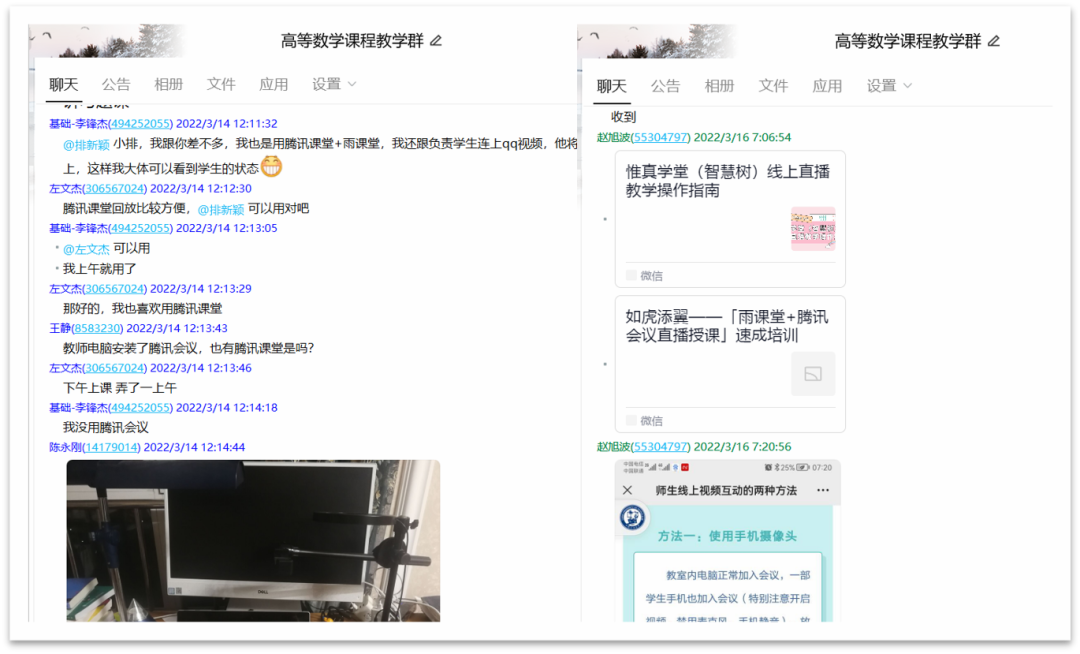Open the computer monitor photo in the left chat
The height and width of the screenshot is (654, 1080).
tap(253, 540)
